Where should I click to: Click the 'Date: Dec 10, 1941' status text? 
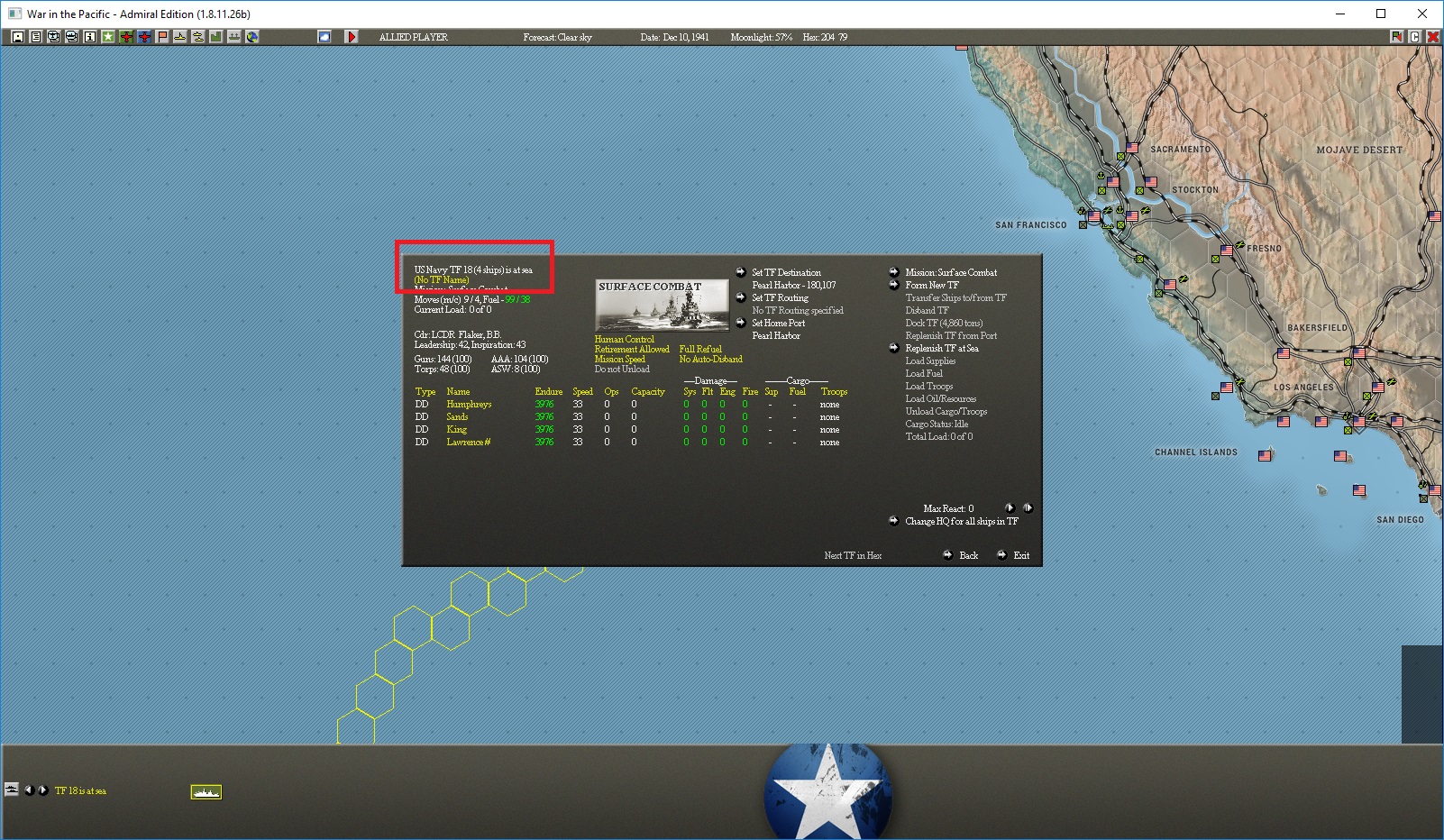point(674,37)
